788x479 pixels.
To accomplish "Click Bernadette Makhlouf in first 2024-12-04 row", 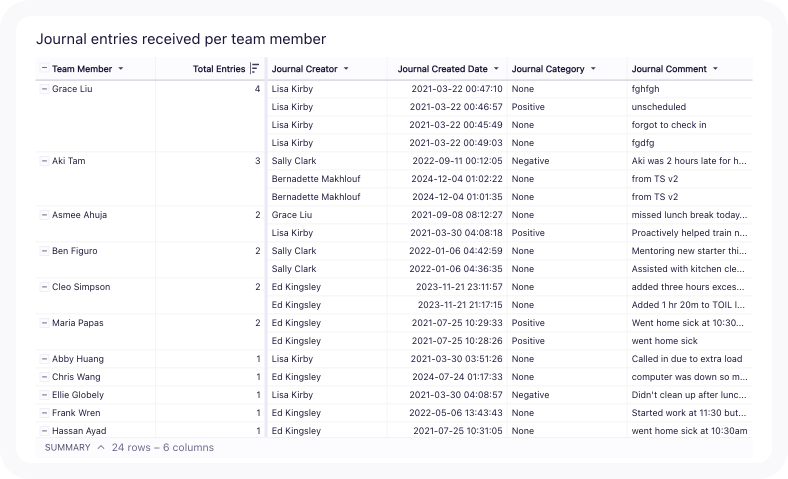I will click(316, 179).
